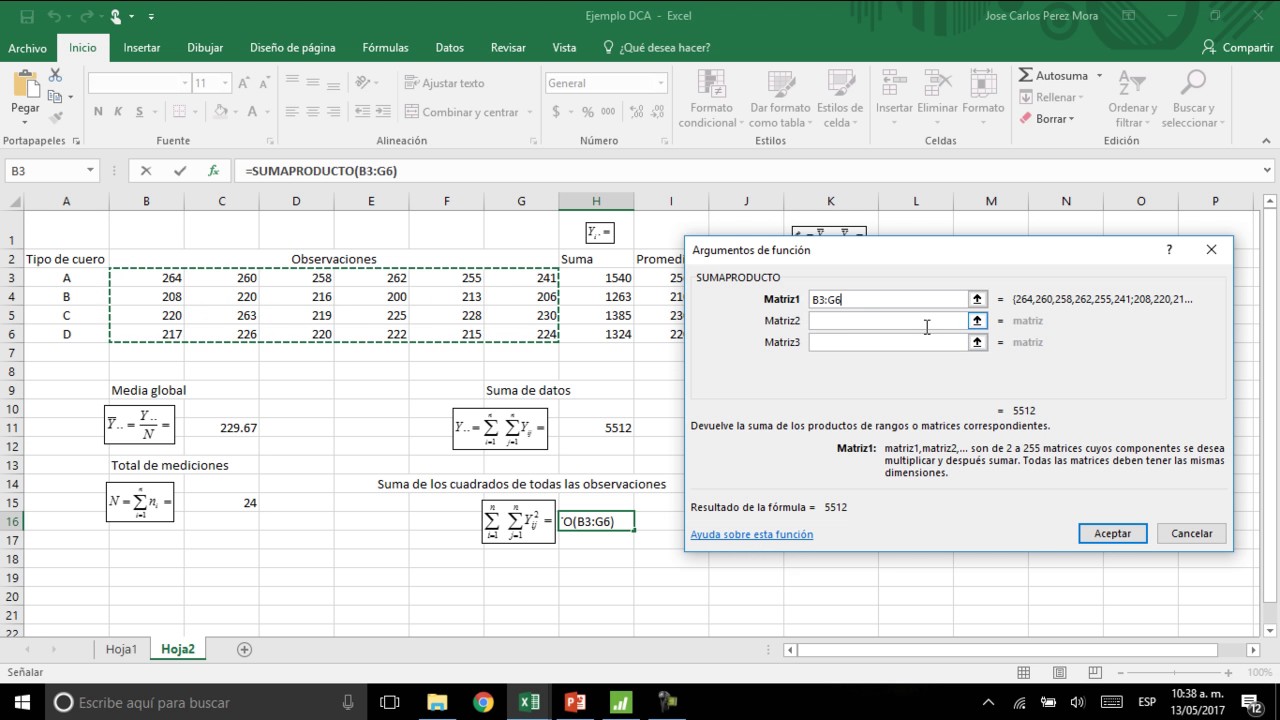Viewport: 1280px width, 720px height.
Task: Open Estilos de celda gallery
Action: point(839,99)
